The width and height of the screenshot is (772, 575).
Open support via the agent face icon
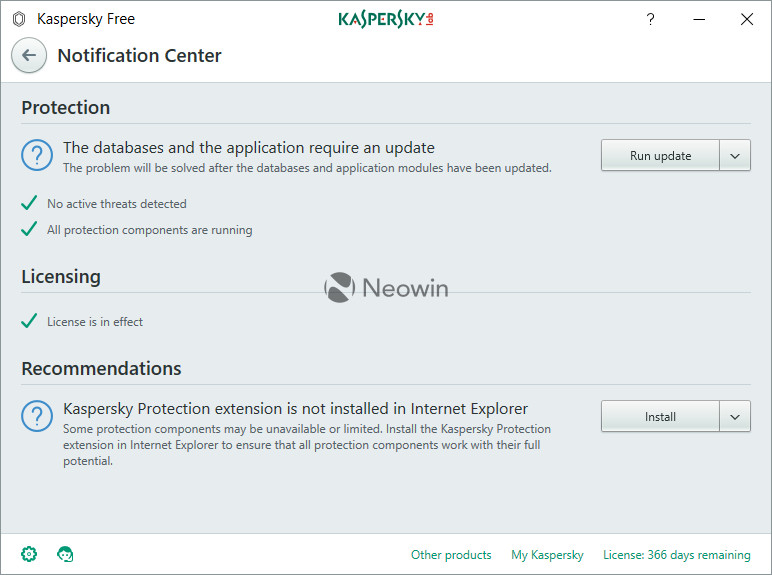[x=65, y=554]
